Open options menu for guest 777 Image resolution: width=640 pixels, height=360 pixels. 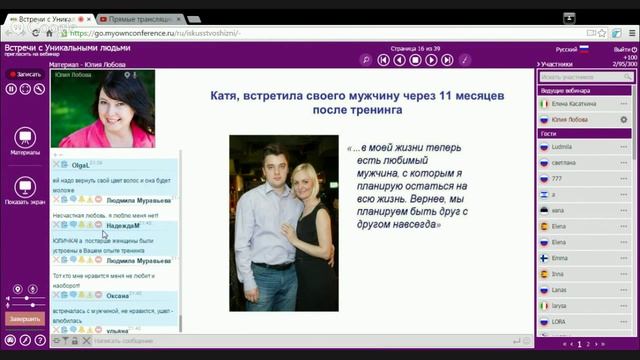coord(624,178)
